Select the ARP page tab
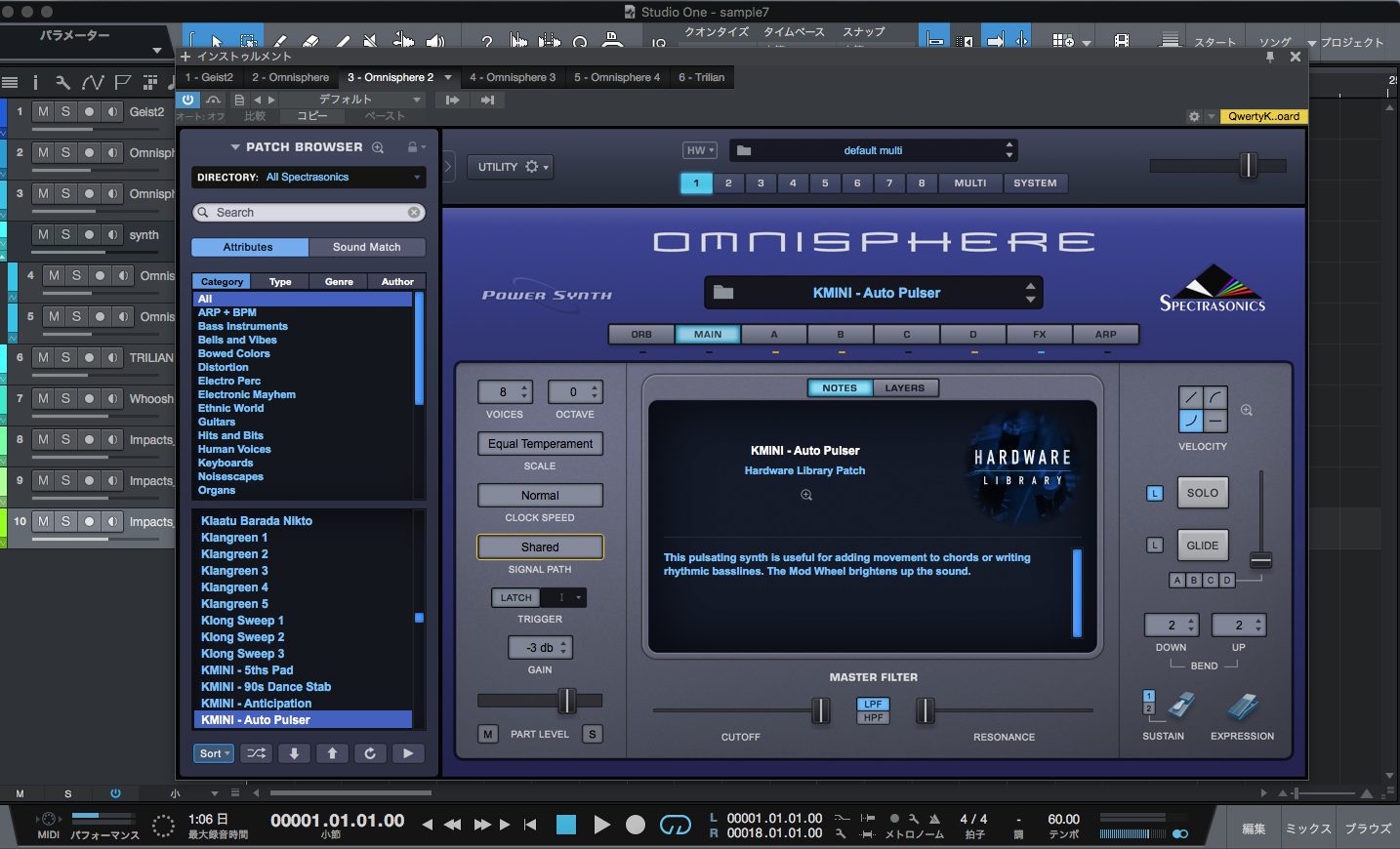 [1105, 334]
